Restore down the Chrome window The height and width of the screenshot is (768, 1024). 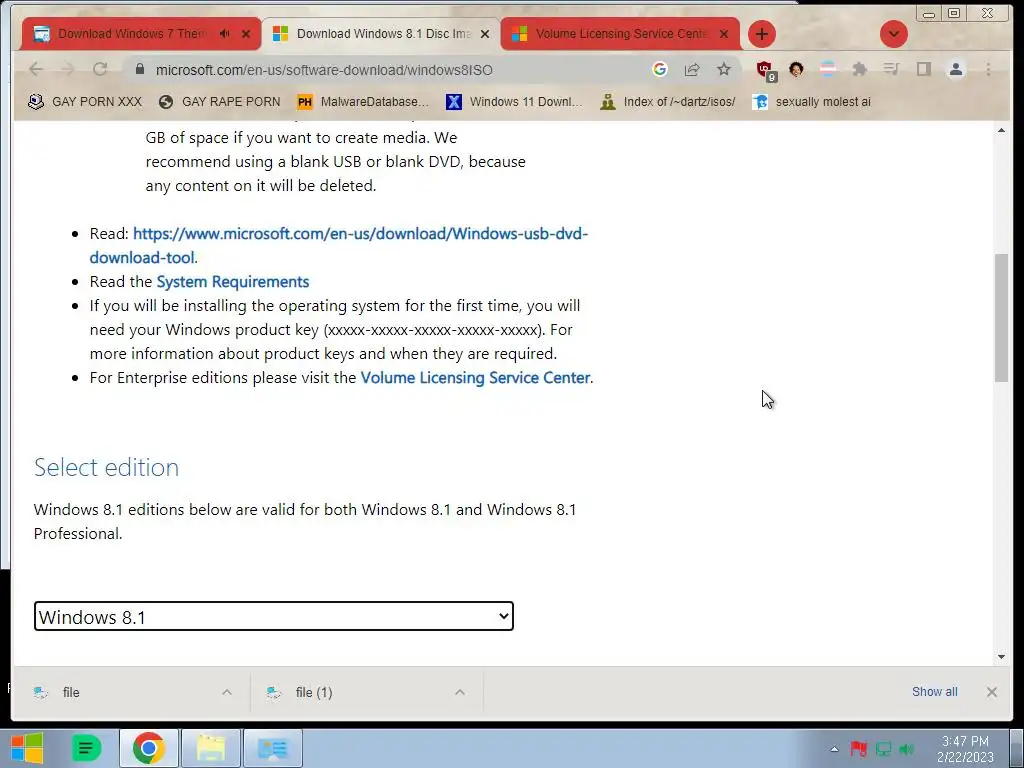[954, 13]
